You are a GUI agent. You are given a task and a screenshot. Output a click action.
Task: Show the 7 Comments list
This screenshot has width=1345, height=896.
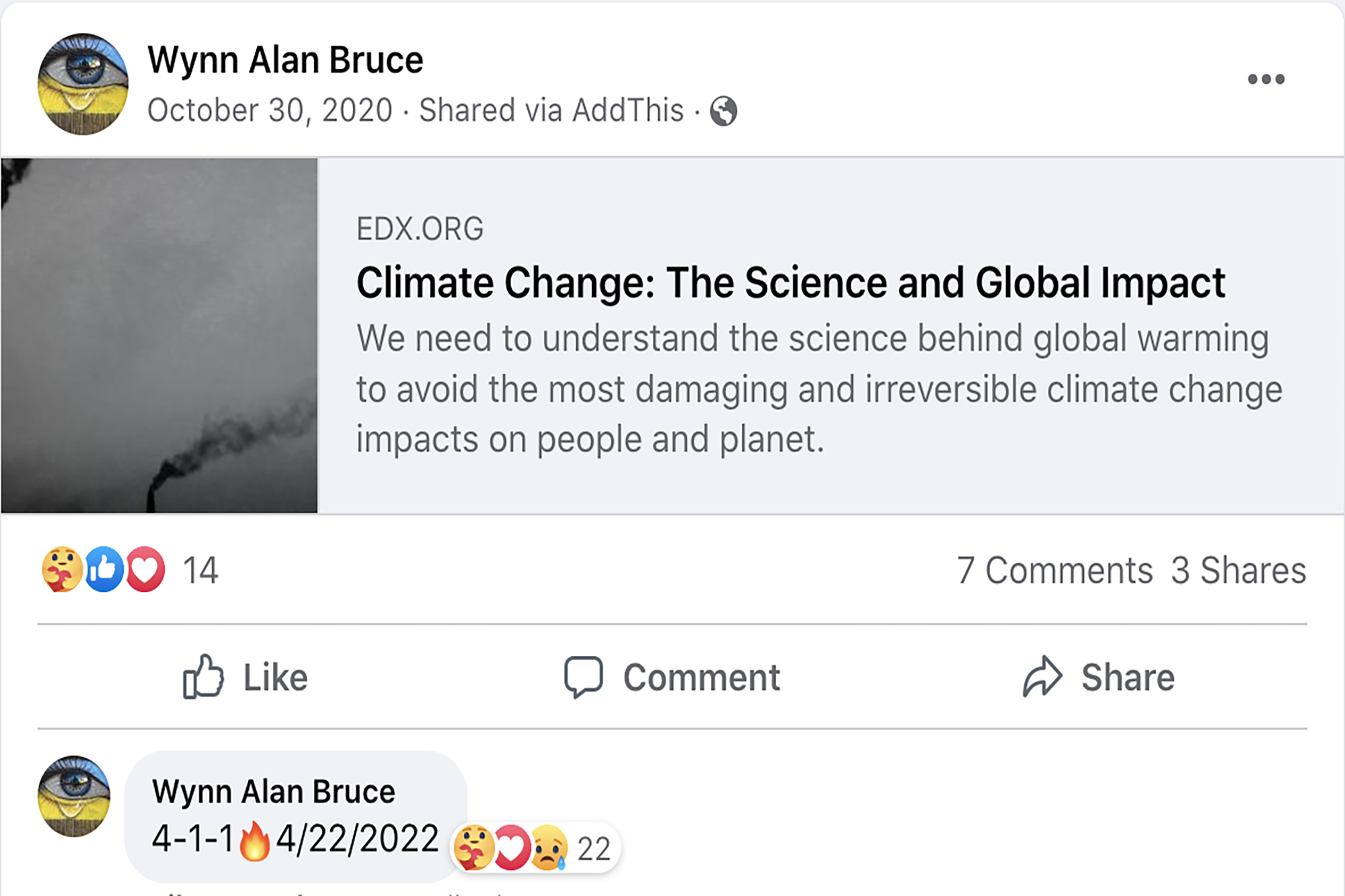click(1054, 571)
